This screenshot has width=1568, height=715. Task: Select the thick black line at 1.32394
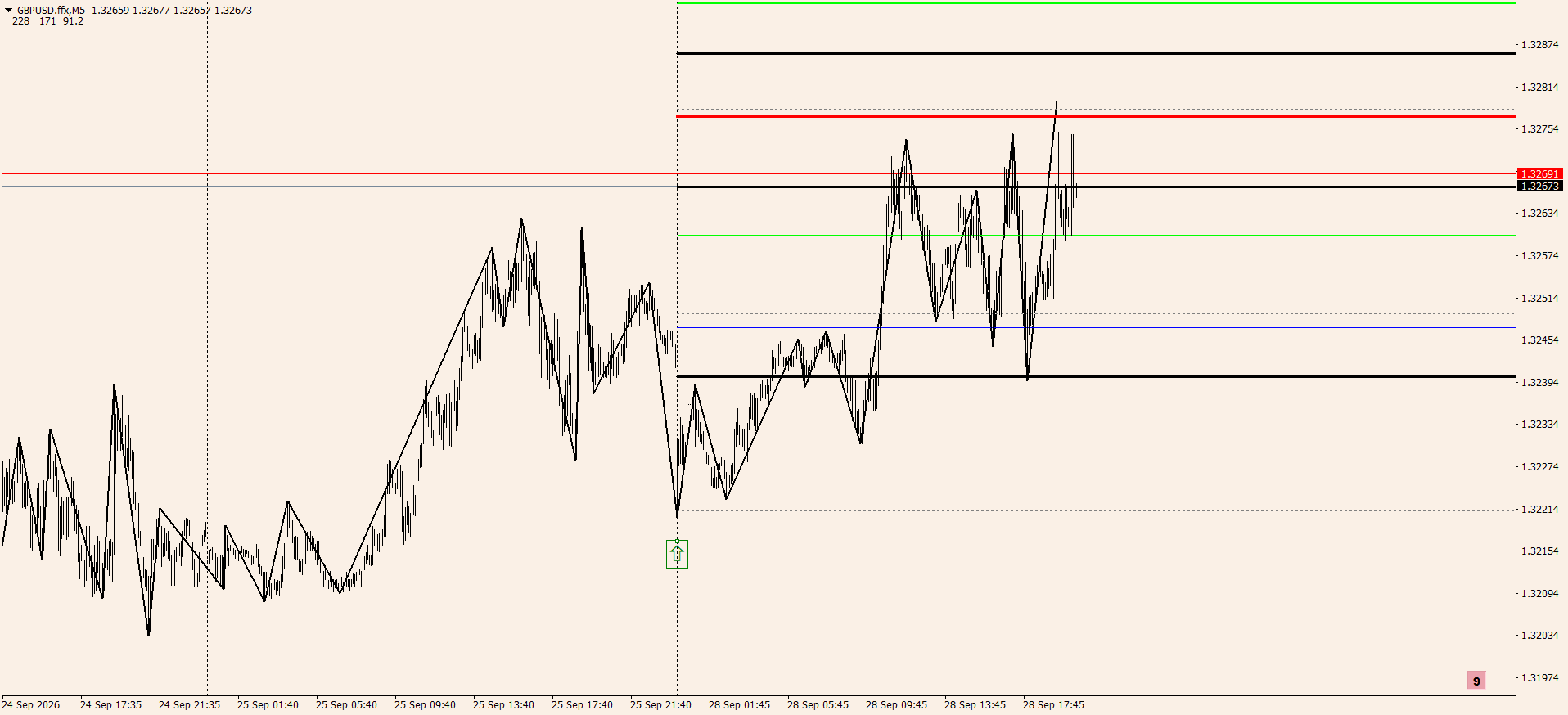click(x=1096, y=376)
